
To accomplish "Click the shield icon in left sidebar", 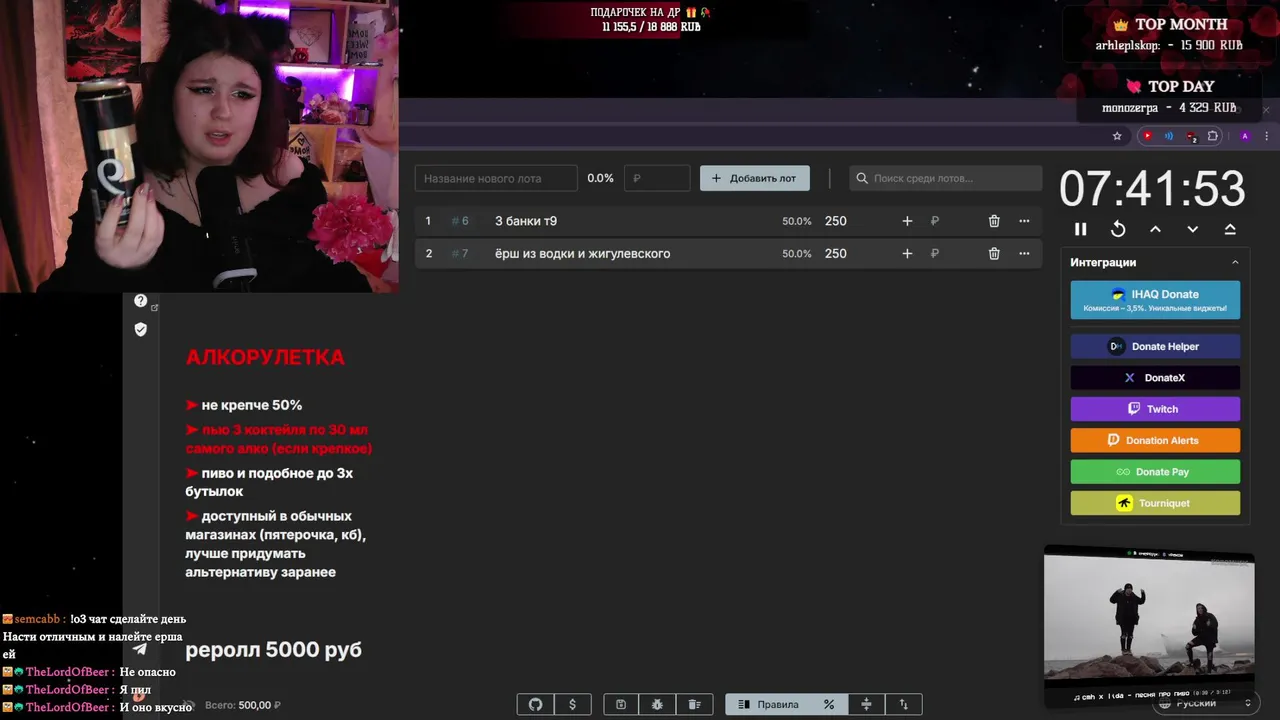I will point(141,329).
